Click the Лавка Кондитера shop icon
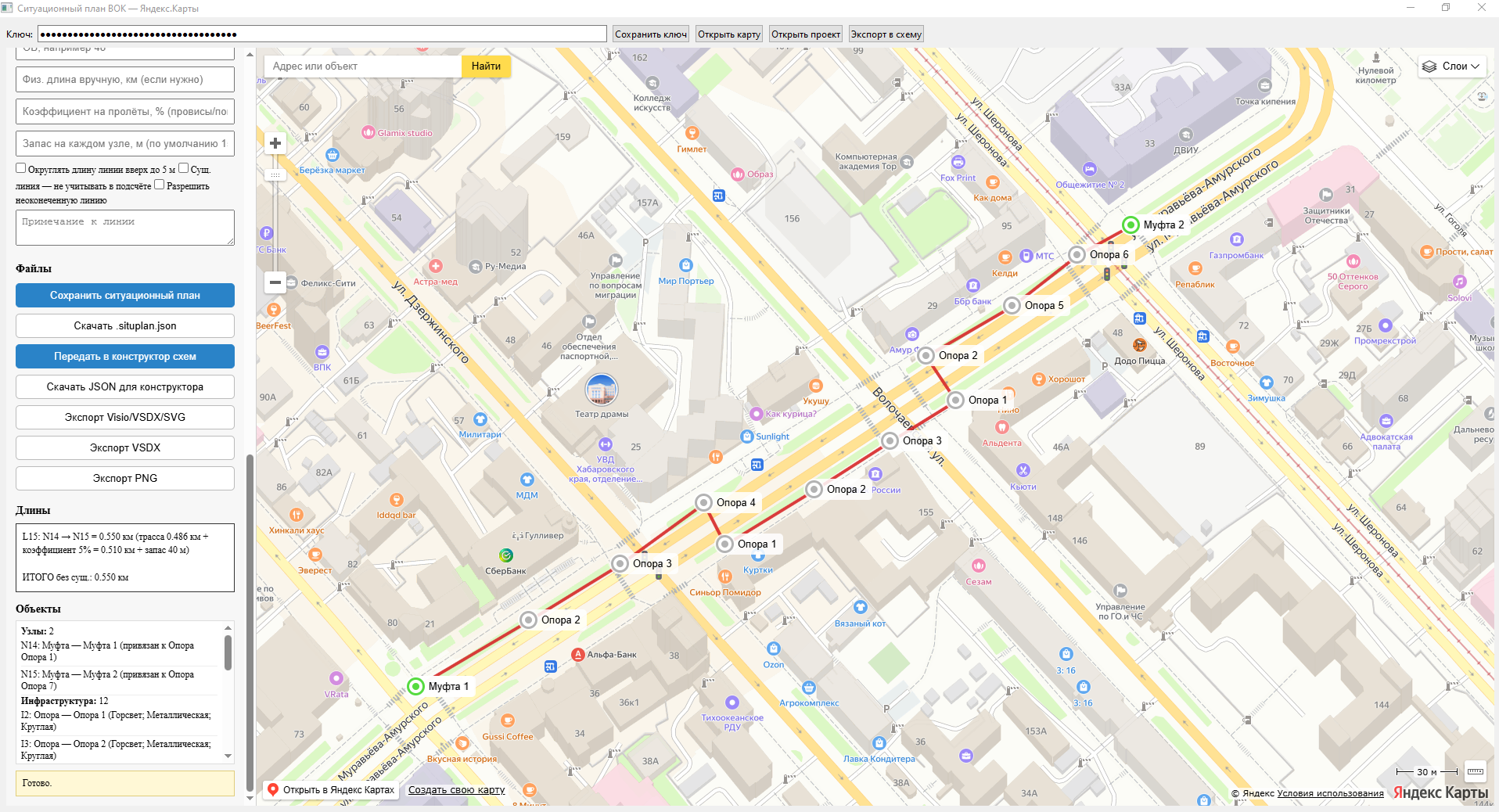 coord(879,743)
